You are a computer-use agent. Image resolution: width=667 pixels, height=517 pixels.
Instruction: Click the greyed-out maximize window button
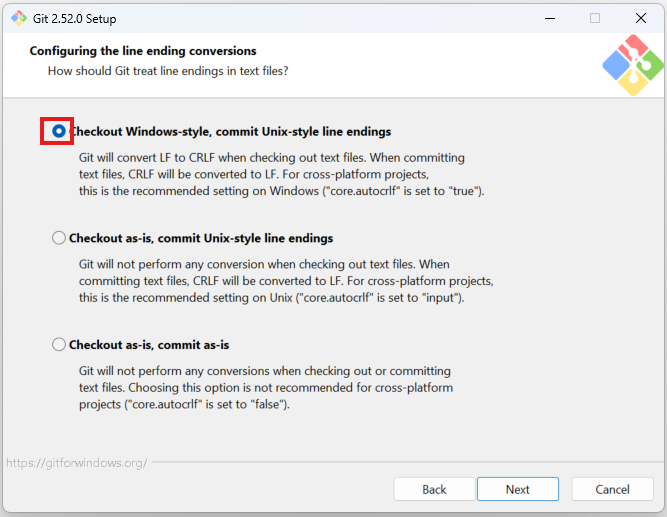(595, 18)
